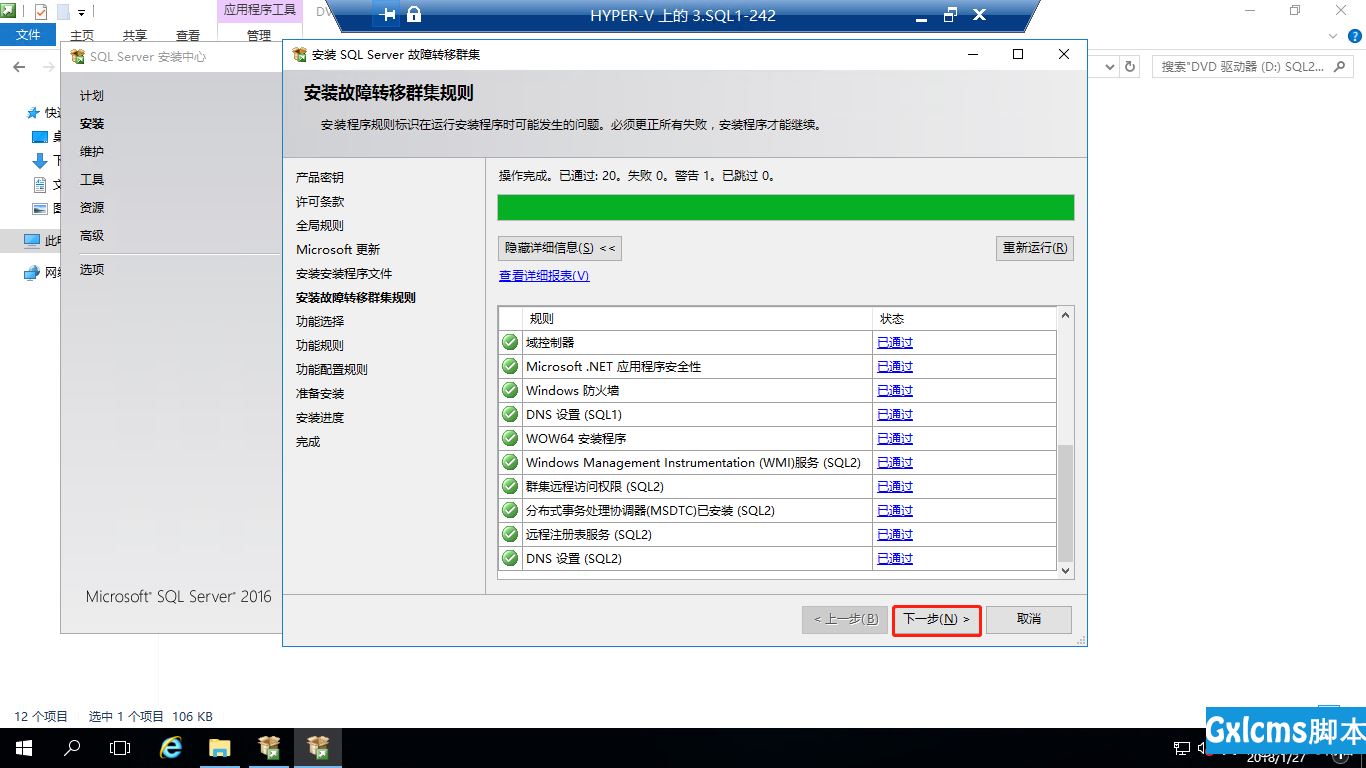
Task: Click the check icon beside Windows 防火墙
Action: [510, 390]
